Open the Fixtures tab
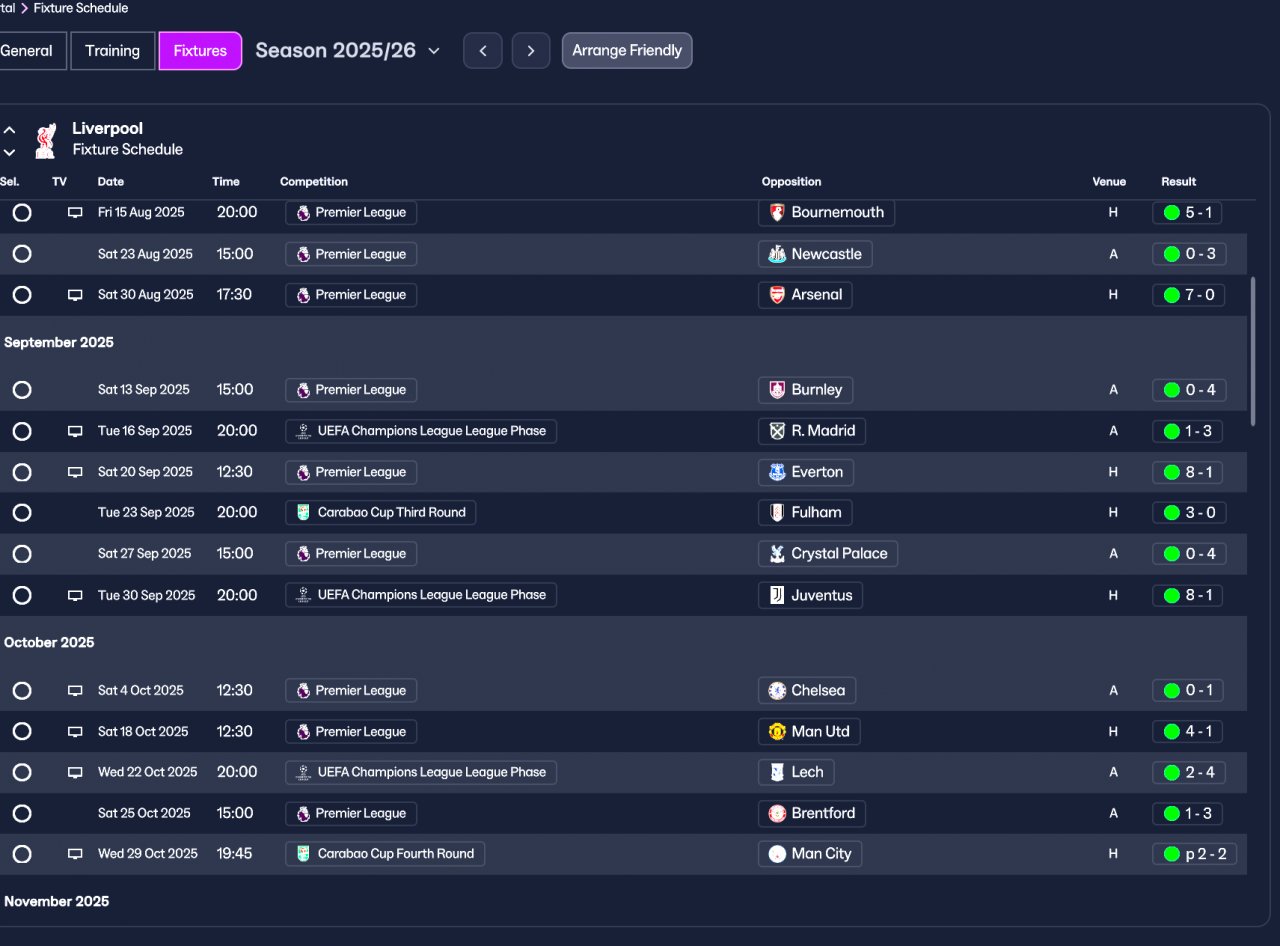Screen dimensions: 1280x946 click(200, 51)
